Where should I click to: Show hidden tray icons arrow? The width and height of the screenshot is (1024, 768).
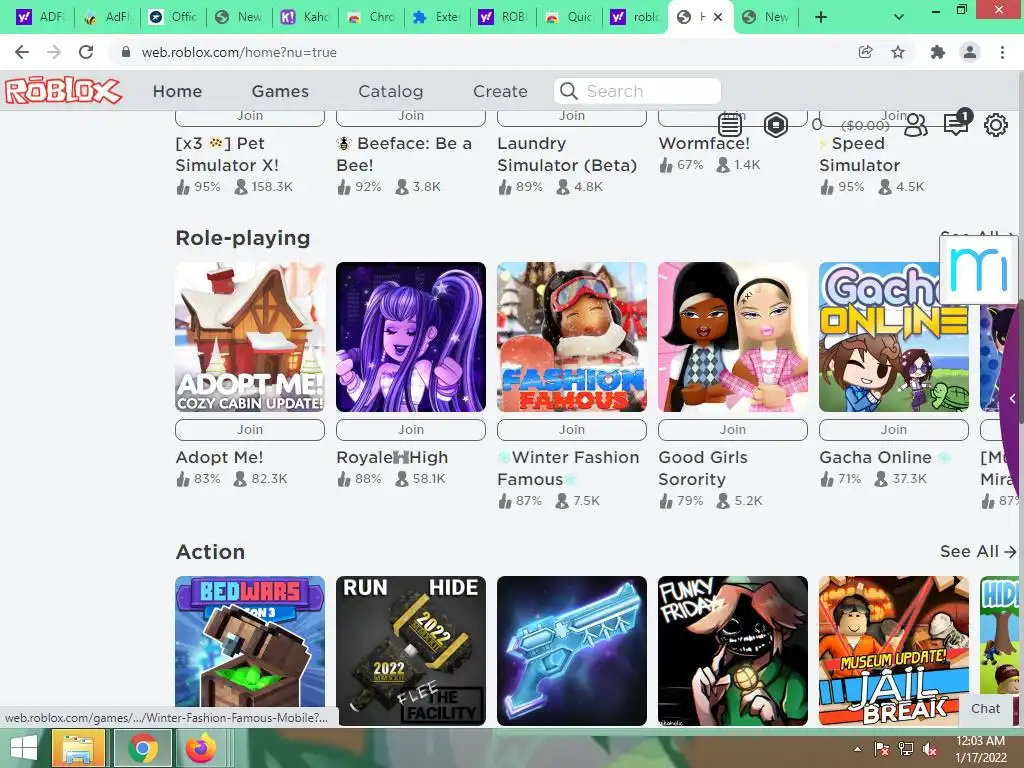857,749
